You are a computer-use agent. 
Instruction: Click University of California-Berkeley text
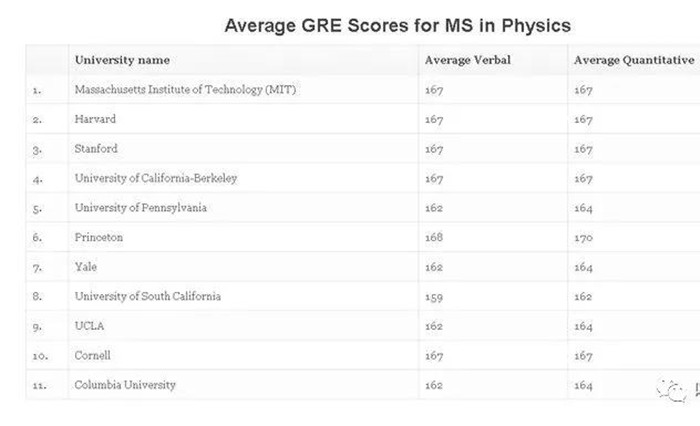156,178
